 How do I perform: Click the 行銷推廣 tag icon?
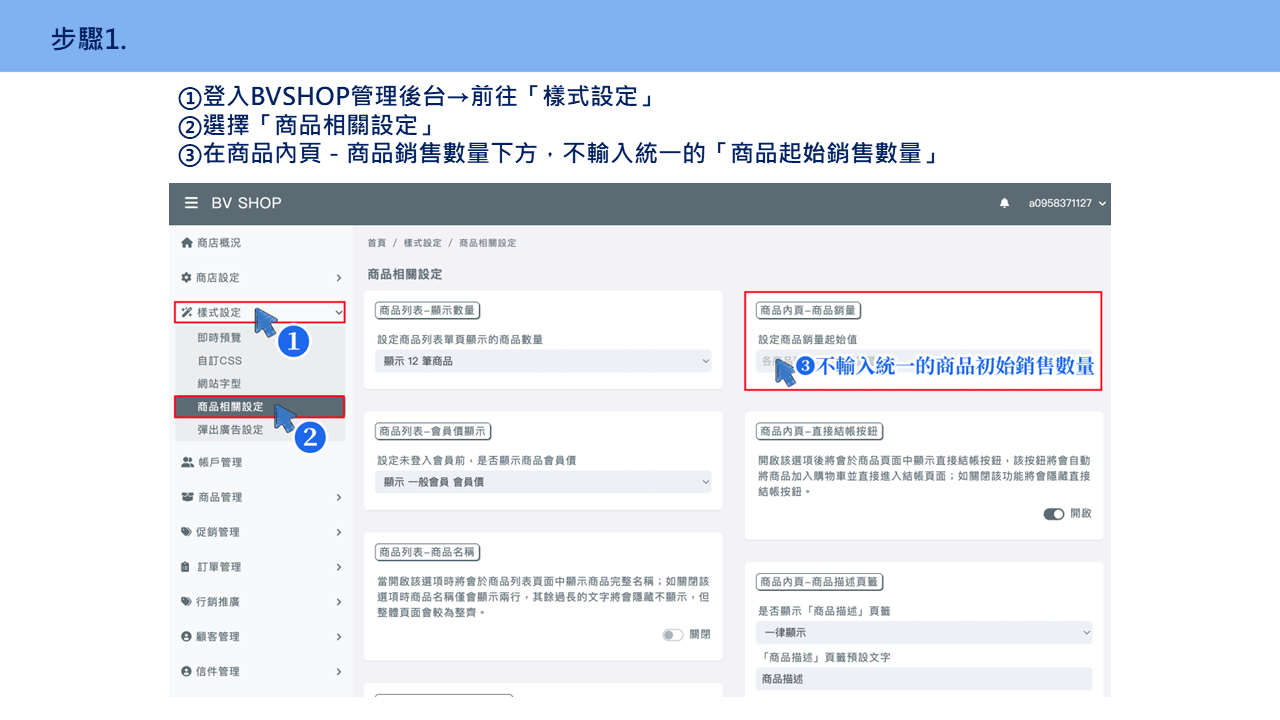click(186, 602)
